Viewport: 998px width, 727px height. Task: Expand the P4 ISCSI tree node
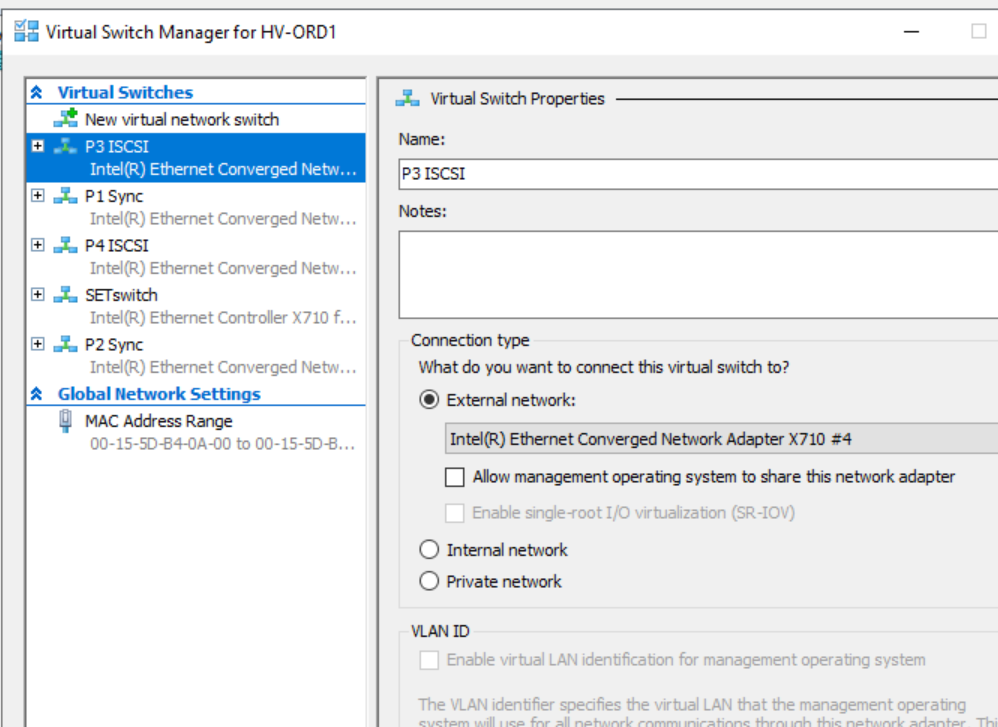click(38, 245)
